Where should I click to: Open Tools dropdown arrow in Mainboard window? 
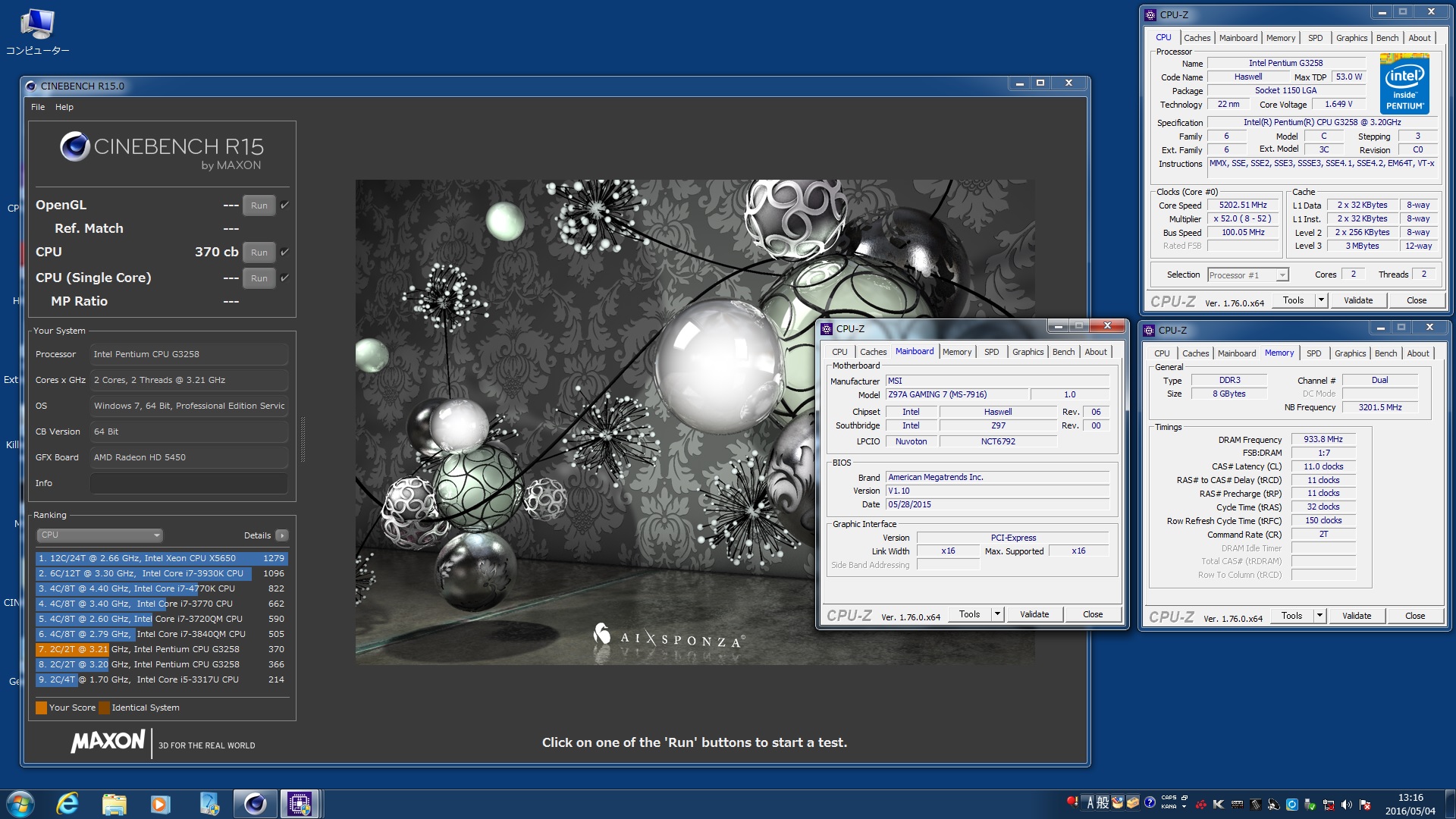pos(997,614)
